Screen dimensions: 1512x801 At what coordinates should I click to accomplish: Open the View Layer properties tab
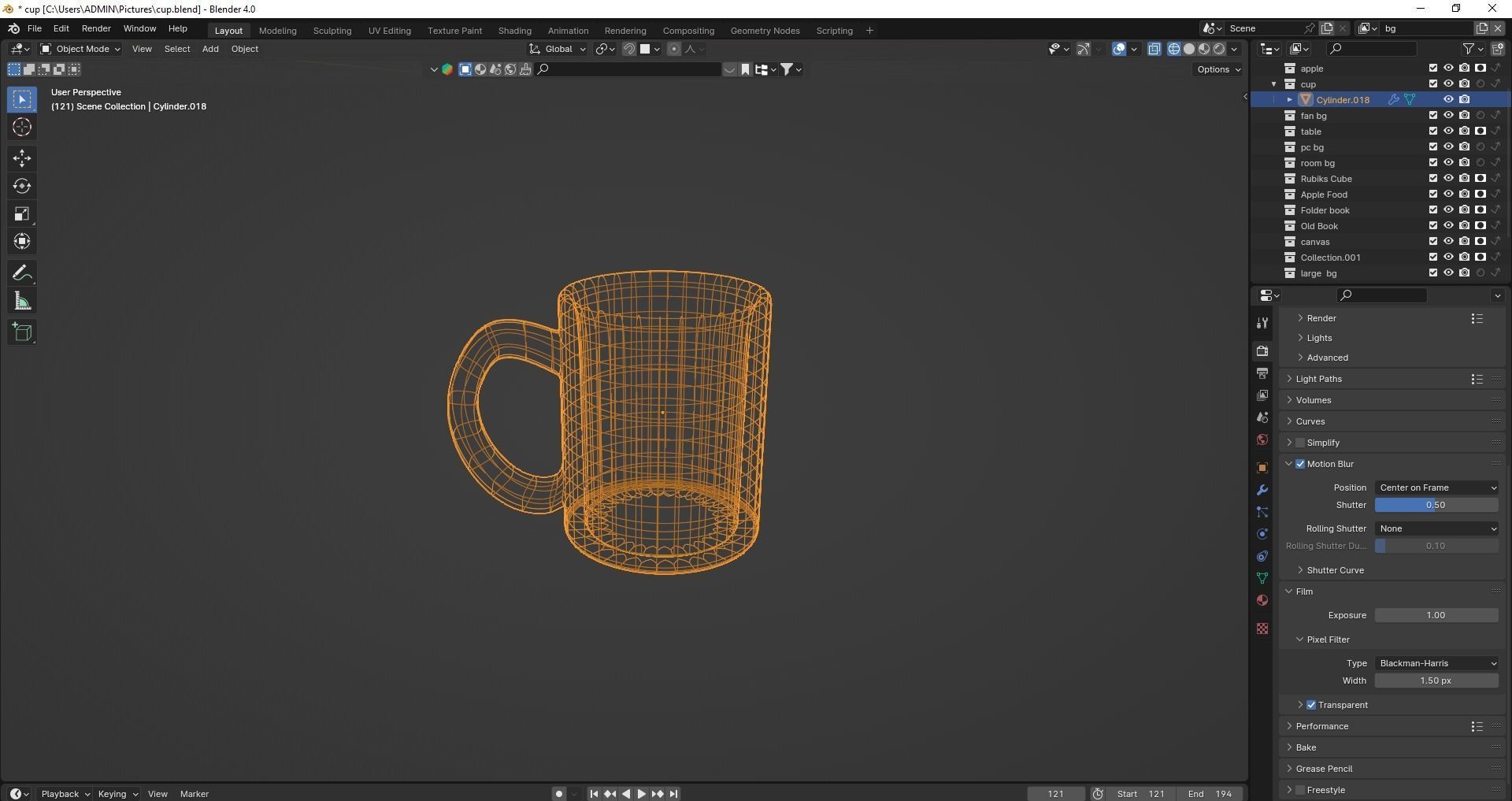click(1262, 395)
